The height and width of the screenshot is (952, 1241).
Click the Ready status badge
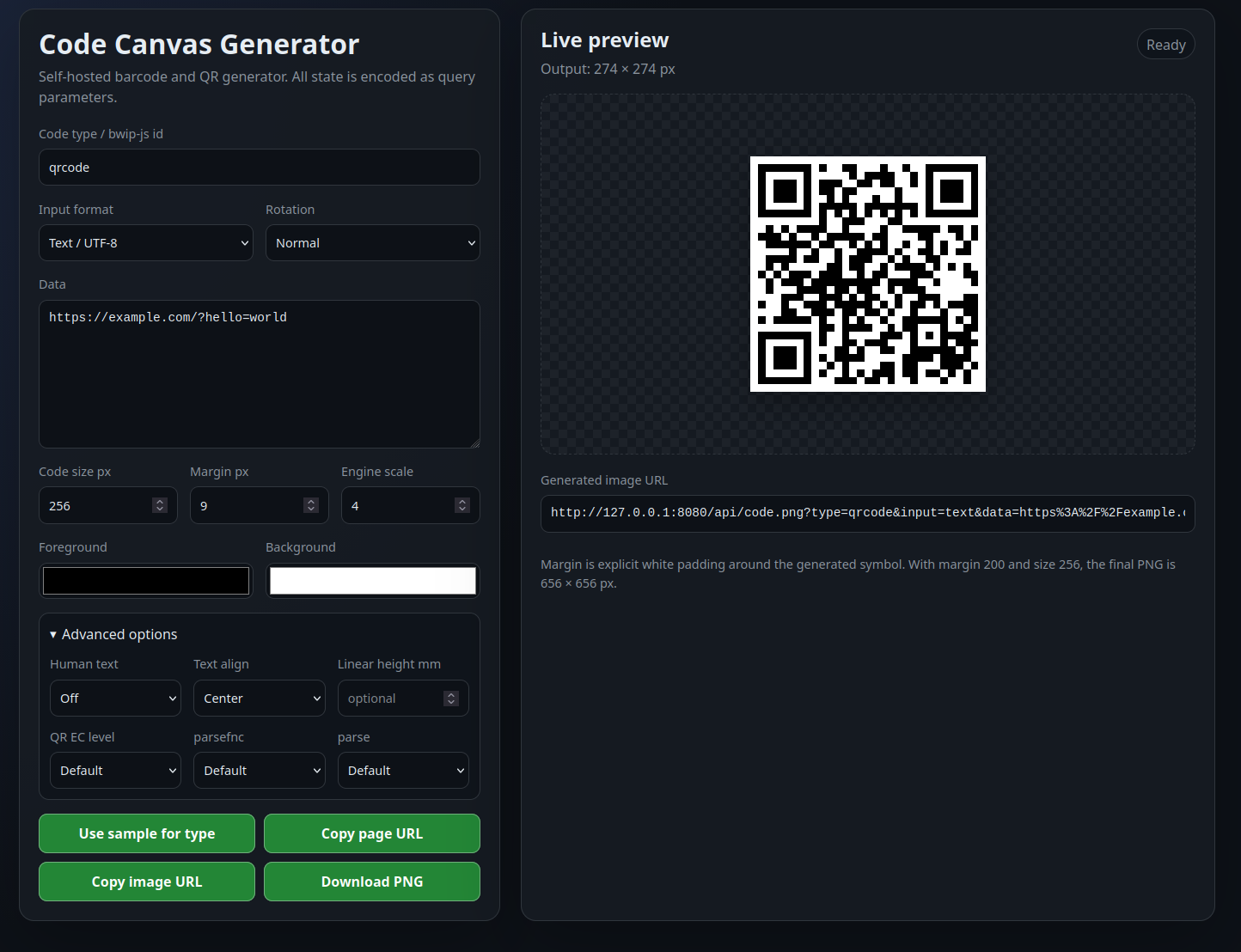(1165, 45)
